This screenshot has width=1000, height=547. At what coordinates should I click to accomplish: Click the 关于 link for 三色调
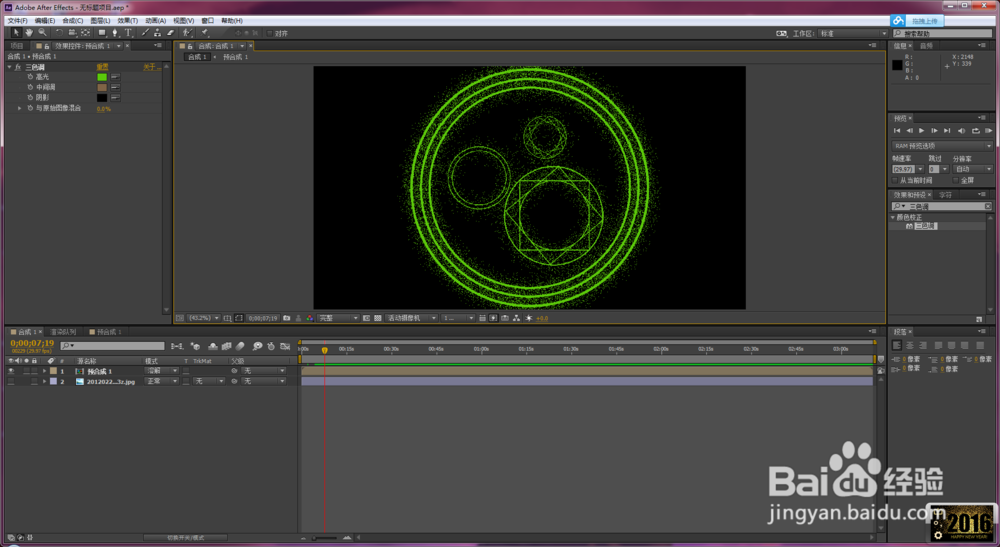(150, 67)
